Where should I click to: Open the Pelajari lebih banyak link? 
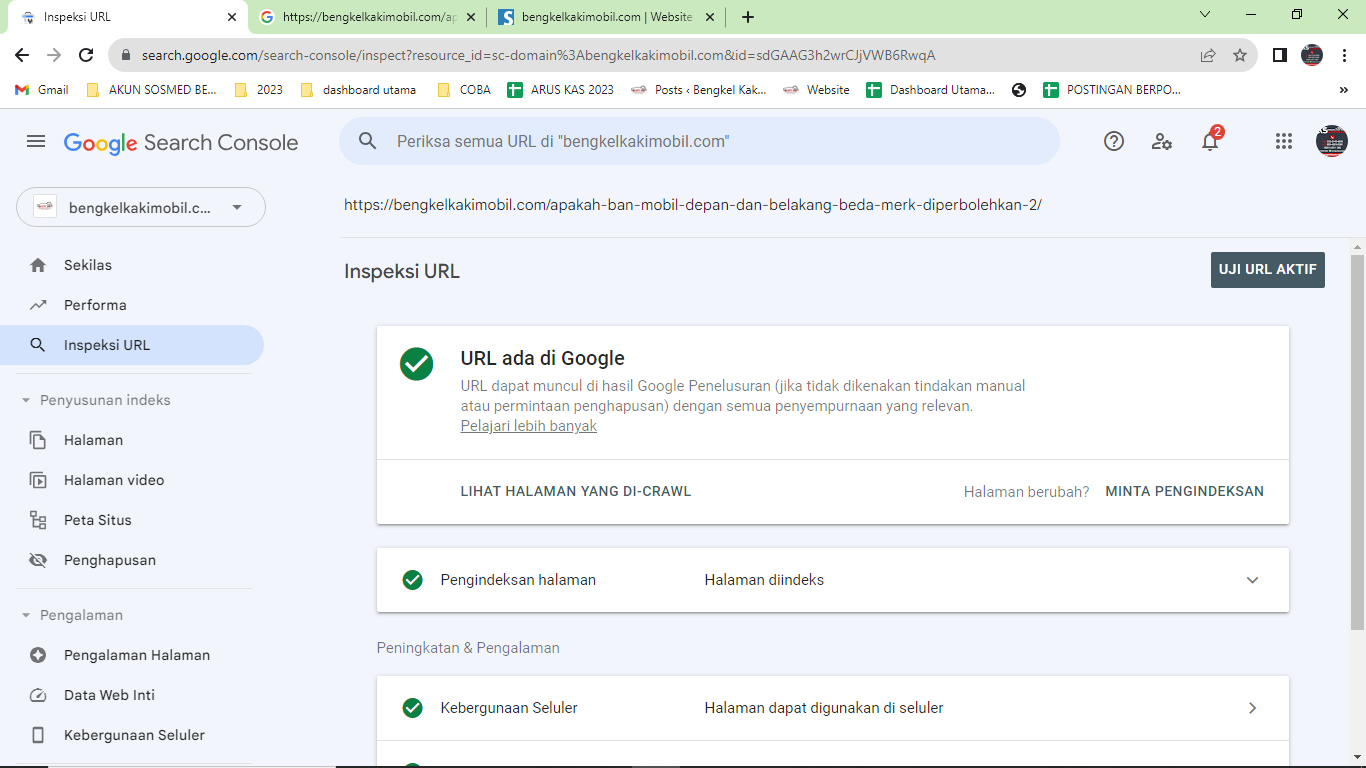528,426
